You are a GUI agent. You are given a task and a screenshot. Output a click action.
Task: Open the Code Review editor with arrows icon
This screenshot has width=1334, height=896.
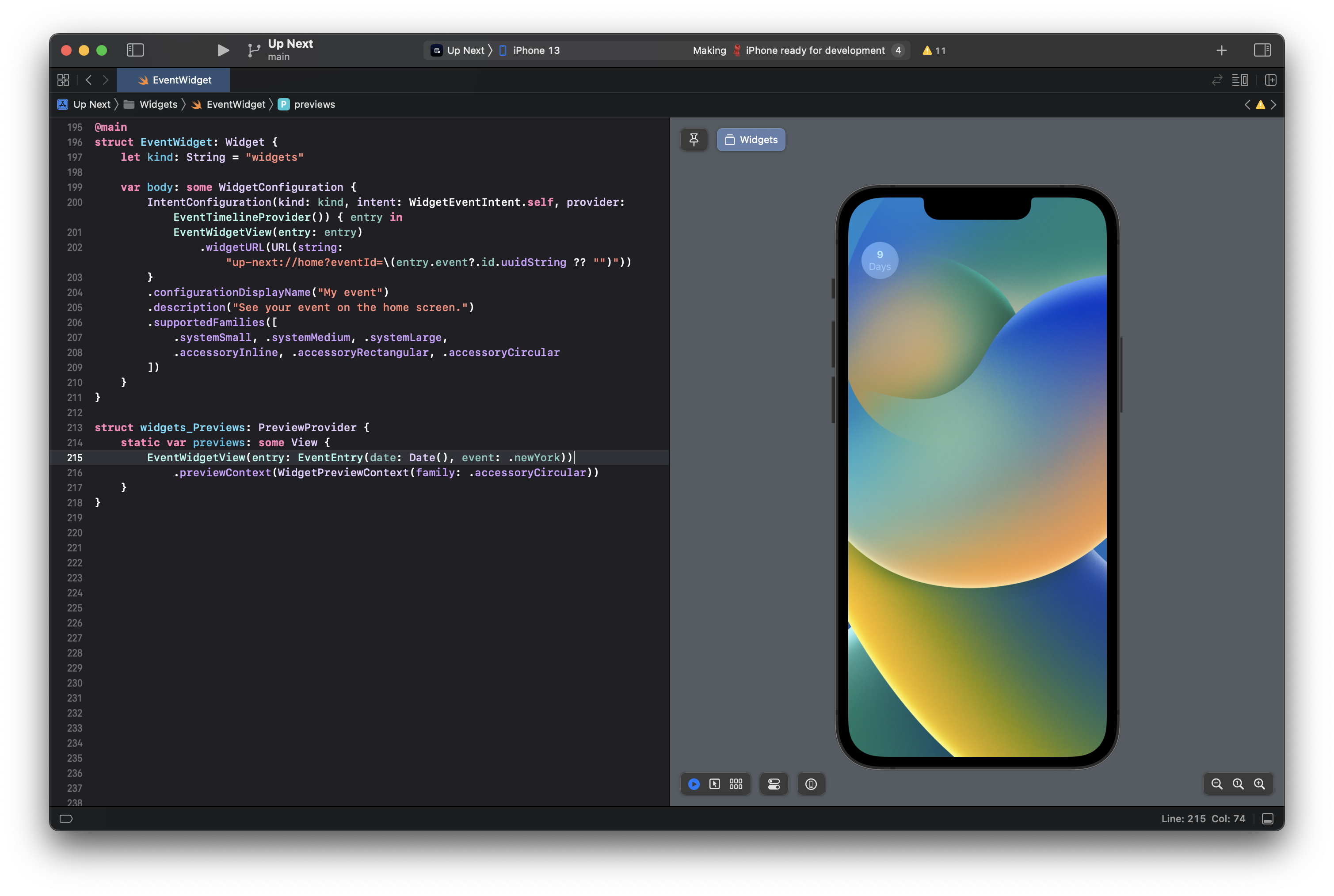(1216, 80)
